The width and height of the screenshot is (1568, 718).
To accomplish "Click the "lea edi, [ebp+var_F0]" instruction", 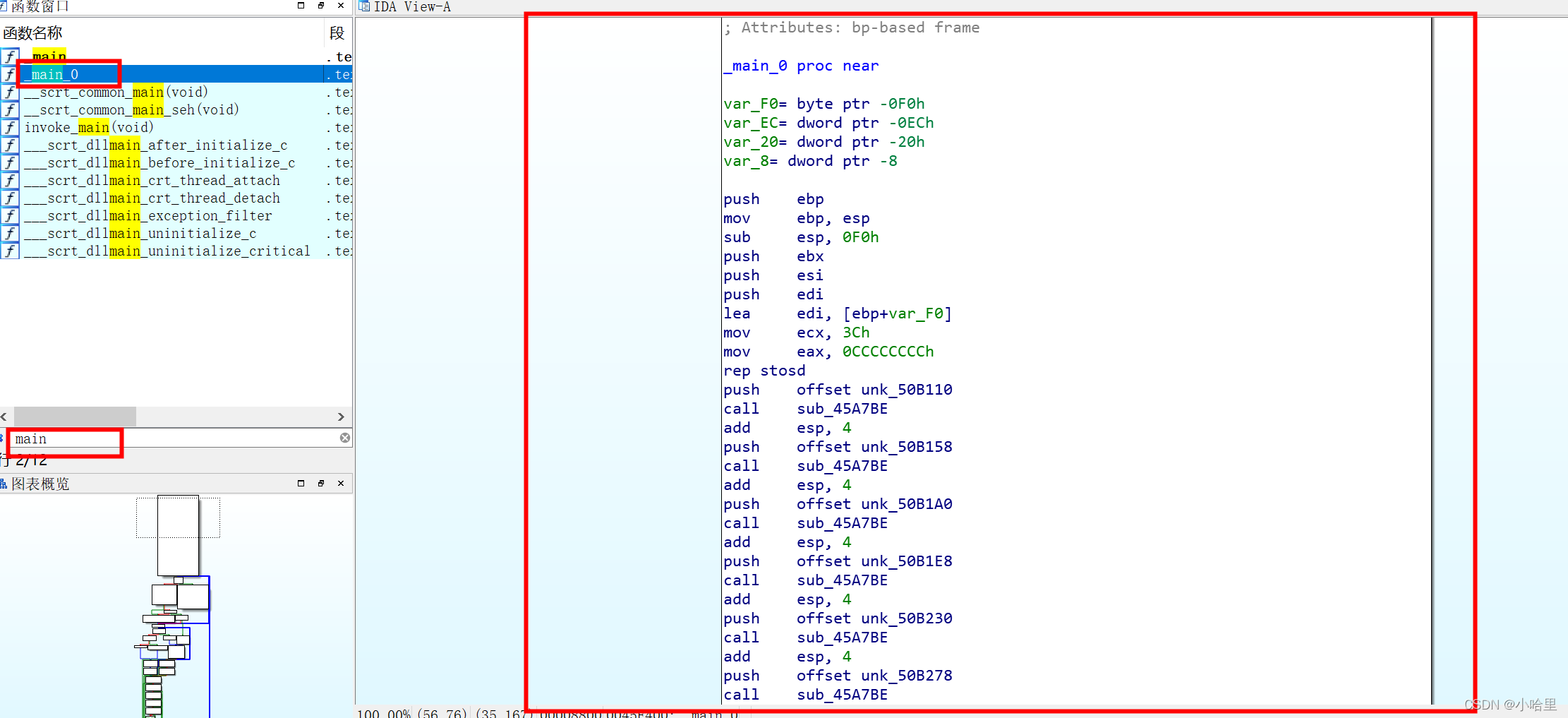I will 838,313.
